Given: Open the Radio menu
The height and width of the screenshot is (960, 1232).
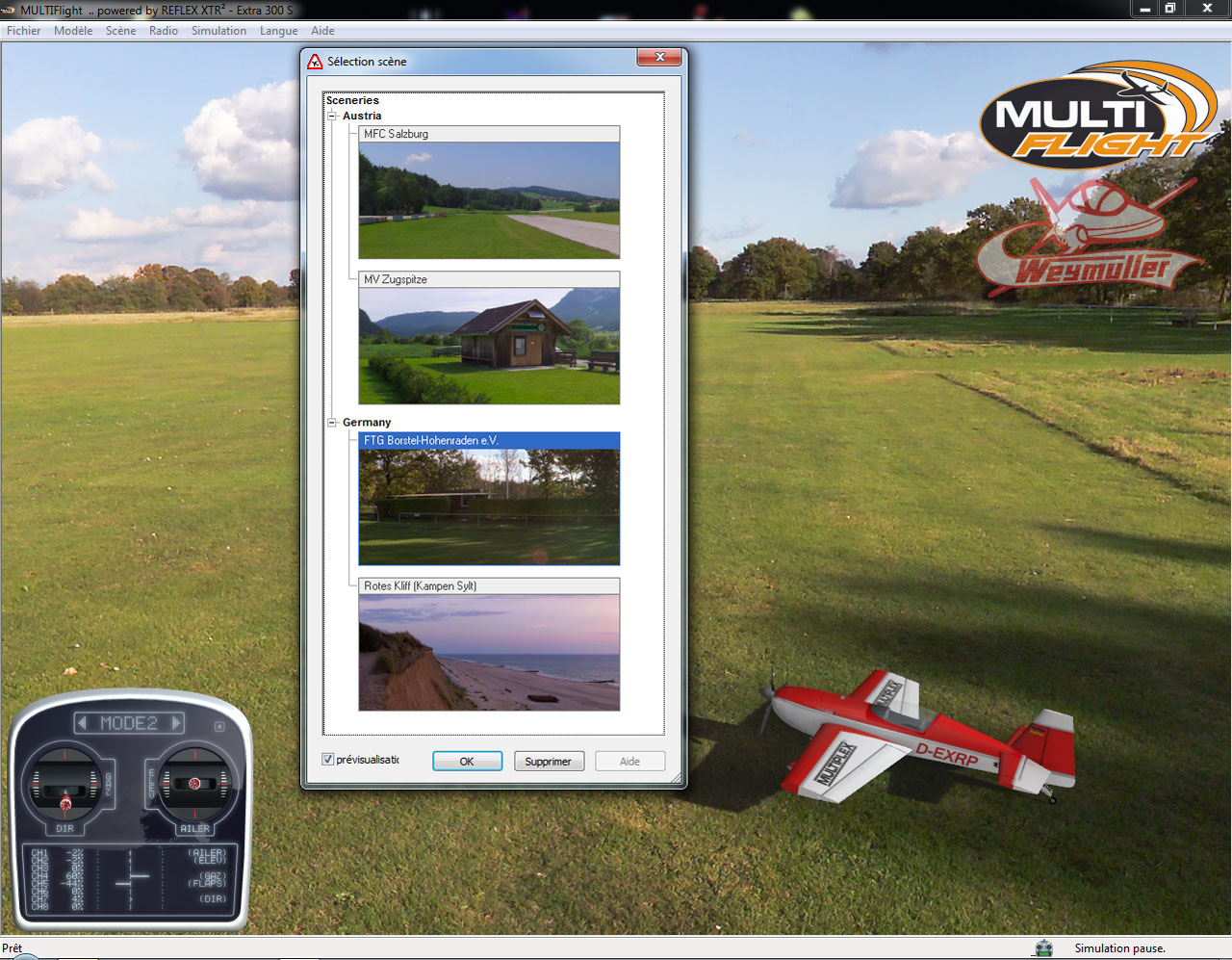Looking at the screenshot, I should (x=164, y=31).
